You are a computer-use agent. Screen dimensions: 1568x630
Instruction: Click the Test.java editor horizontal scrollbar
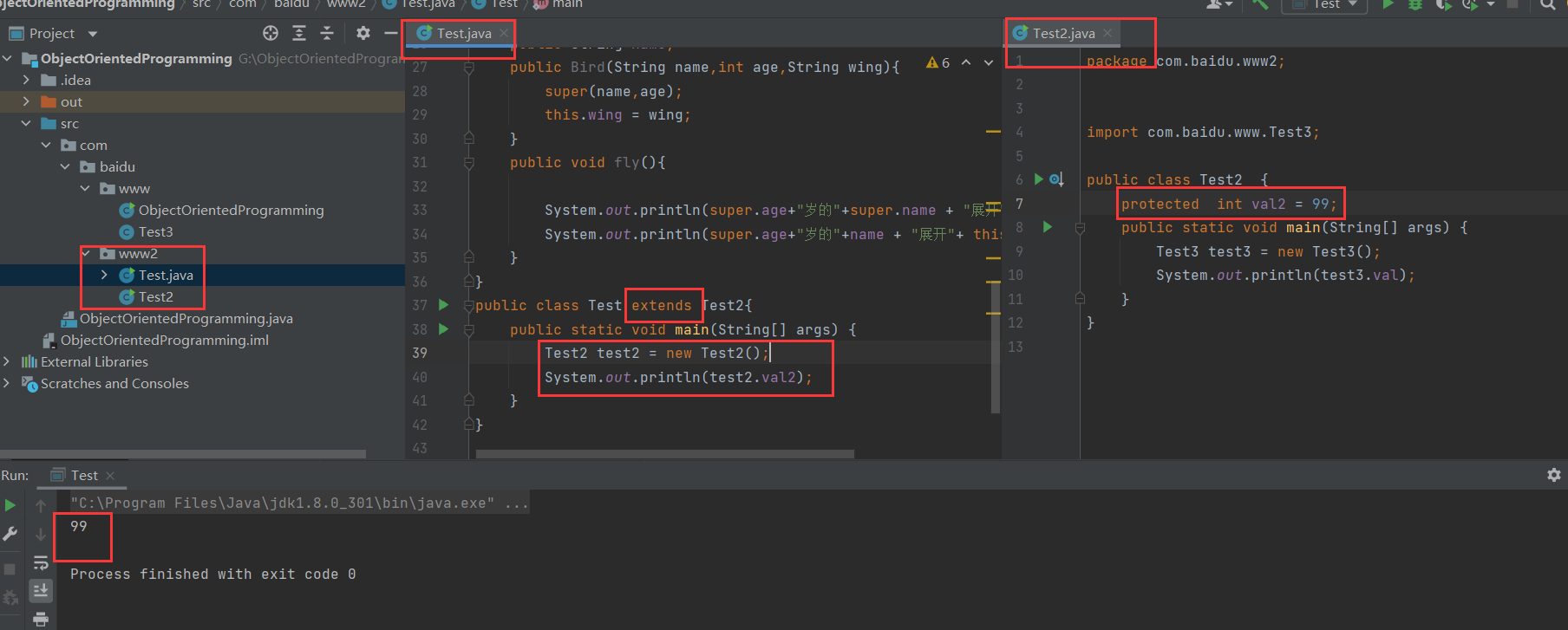pyautogui.click(x=664, y=454)
